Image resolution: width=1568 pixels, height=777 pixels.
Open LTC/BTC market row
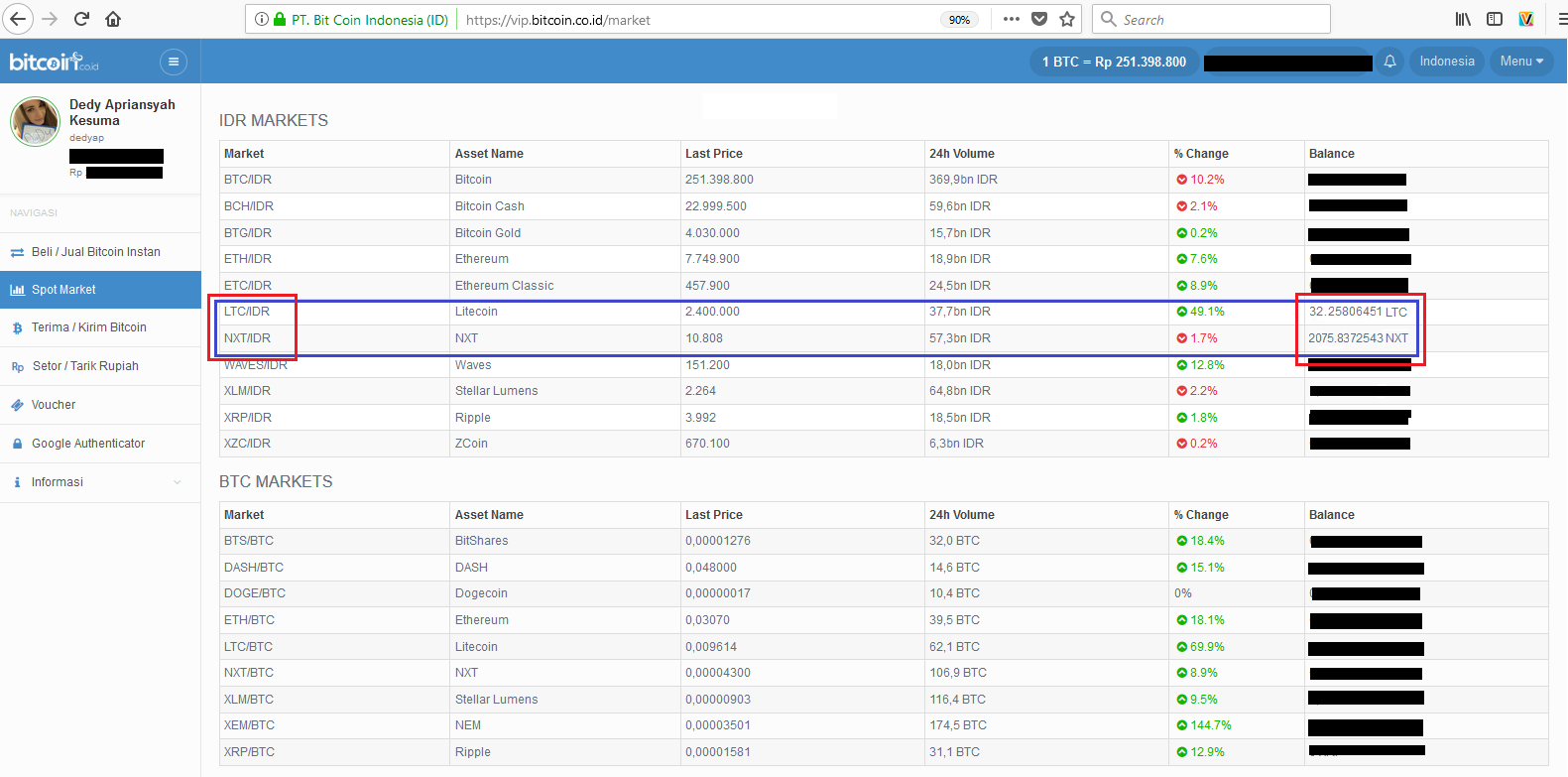point(883,647)
